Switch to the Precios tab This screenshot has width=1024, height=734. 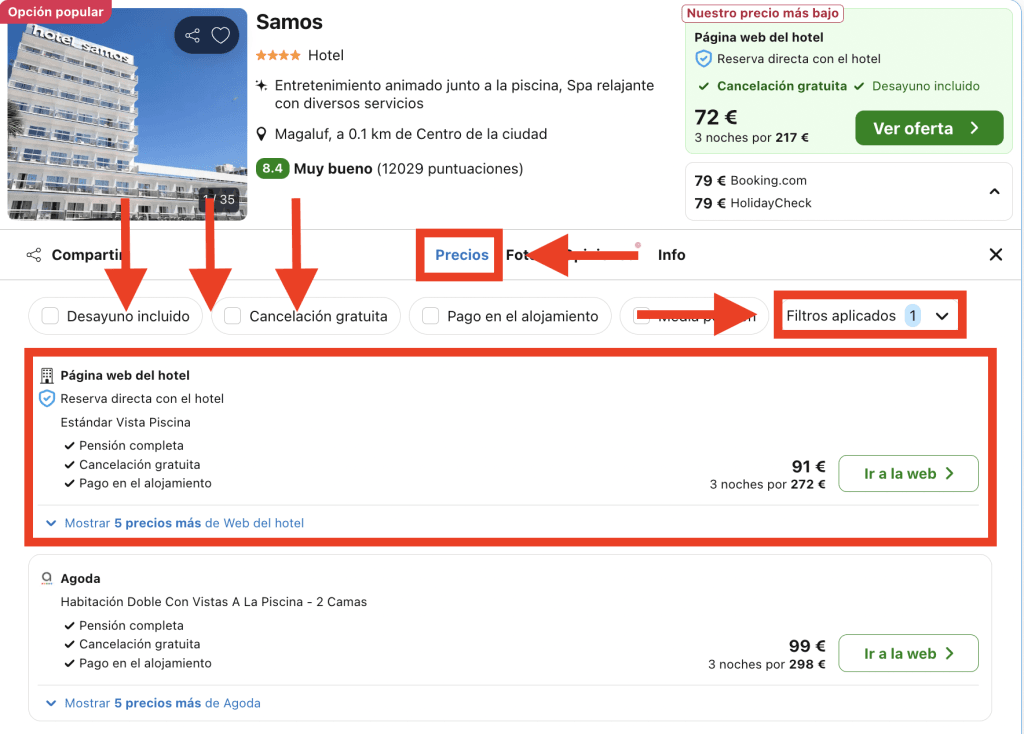point(461,255)
